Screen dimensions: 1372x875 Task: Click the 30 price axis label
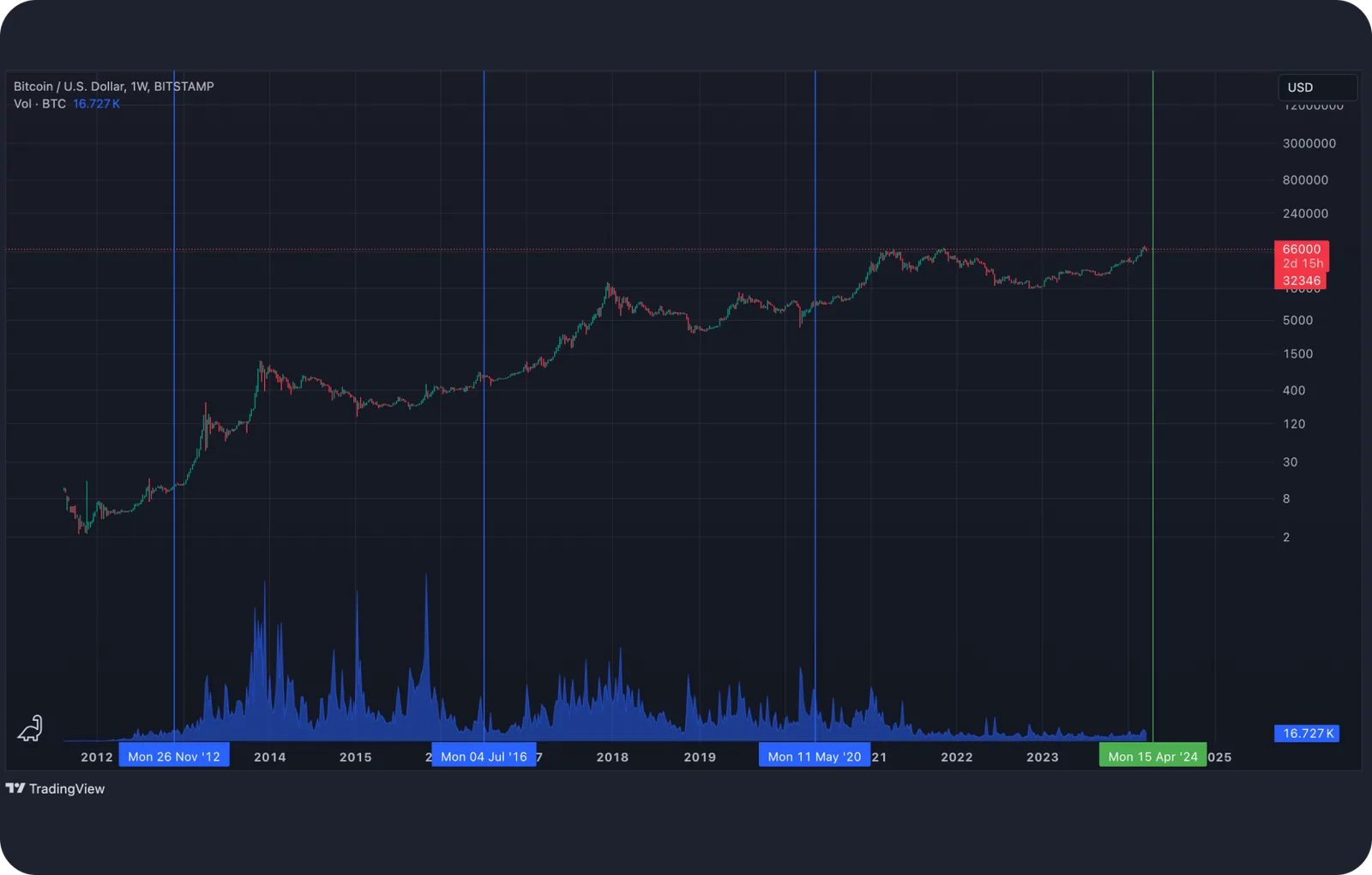(x=1290, y=462)
